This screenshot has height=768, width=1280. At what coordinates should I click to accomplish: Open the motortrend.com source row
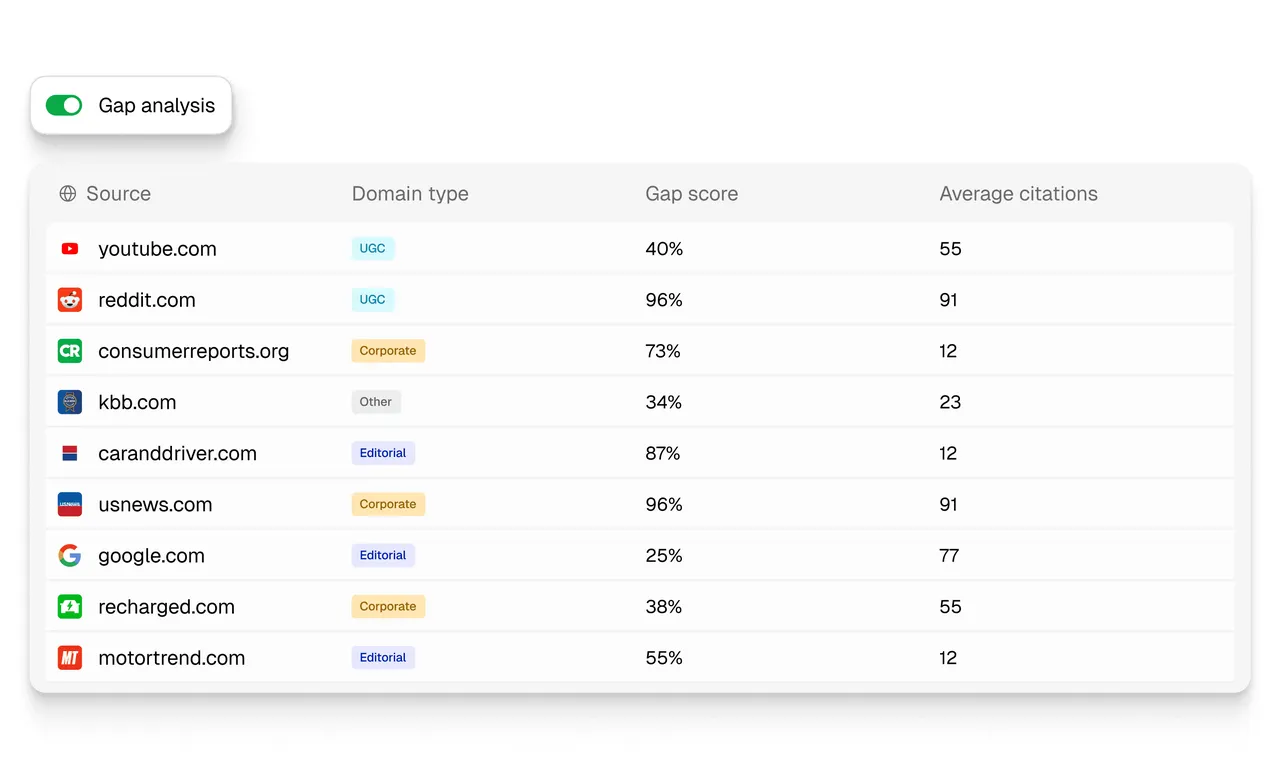[x=640, y=658]
